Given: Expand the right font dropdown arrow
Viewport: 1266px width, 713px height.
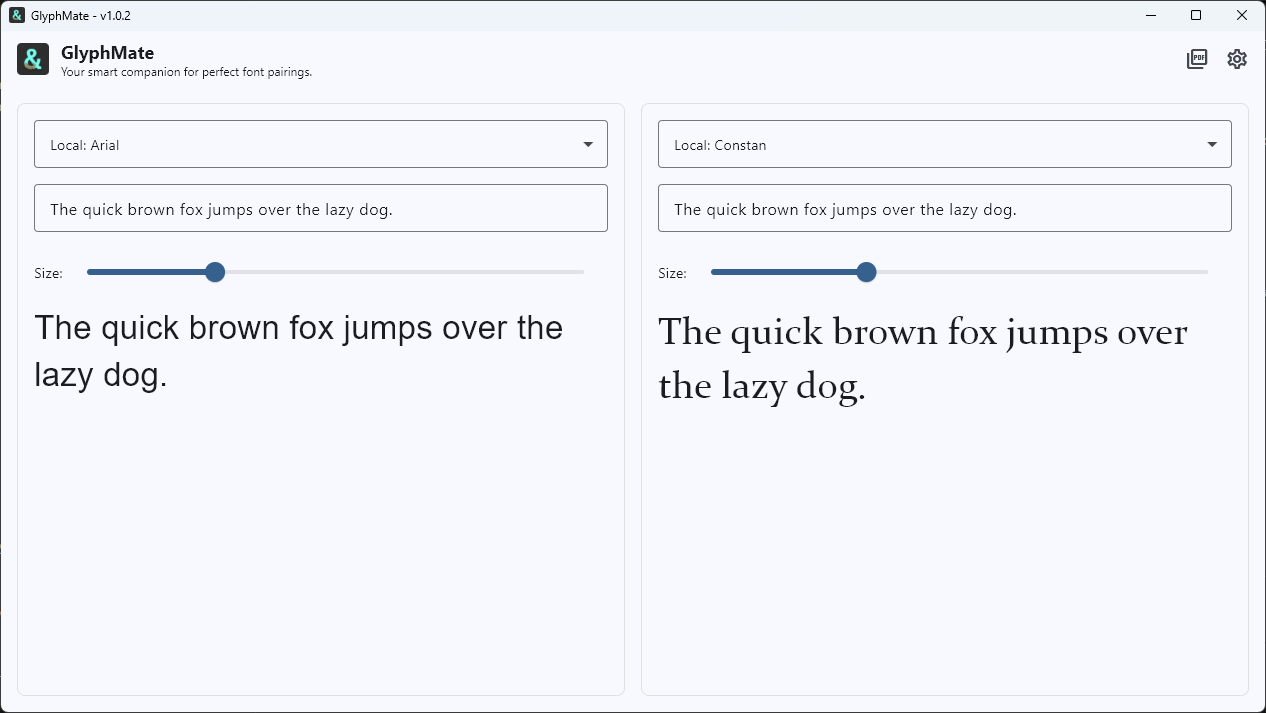Looking at the screenshot, I should click(1213, 145).
